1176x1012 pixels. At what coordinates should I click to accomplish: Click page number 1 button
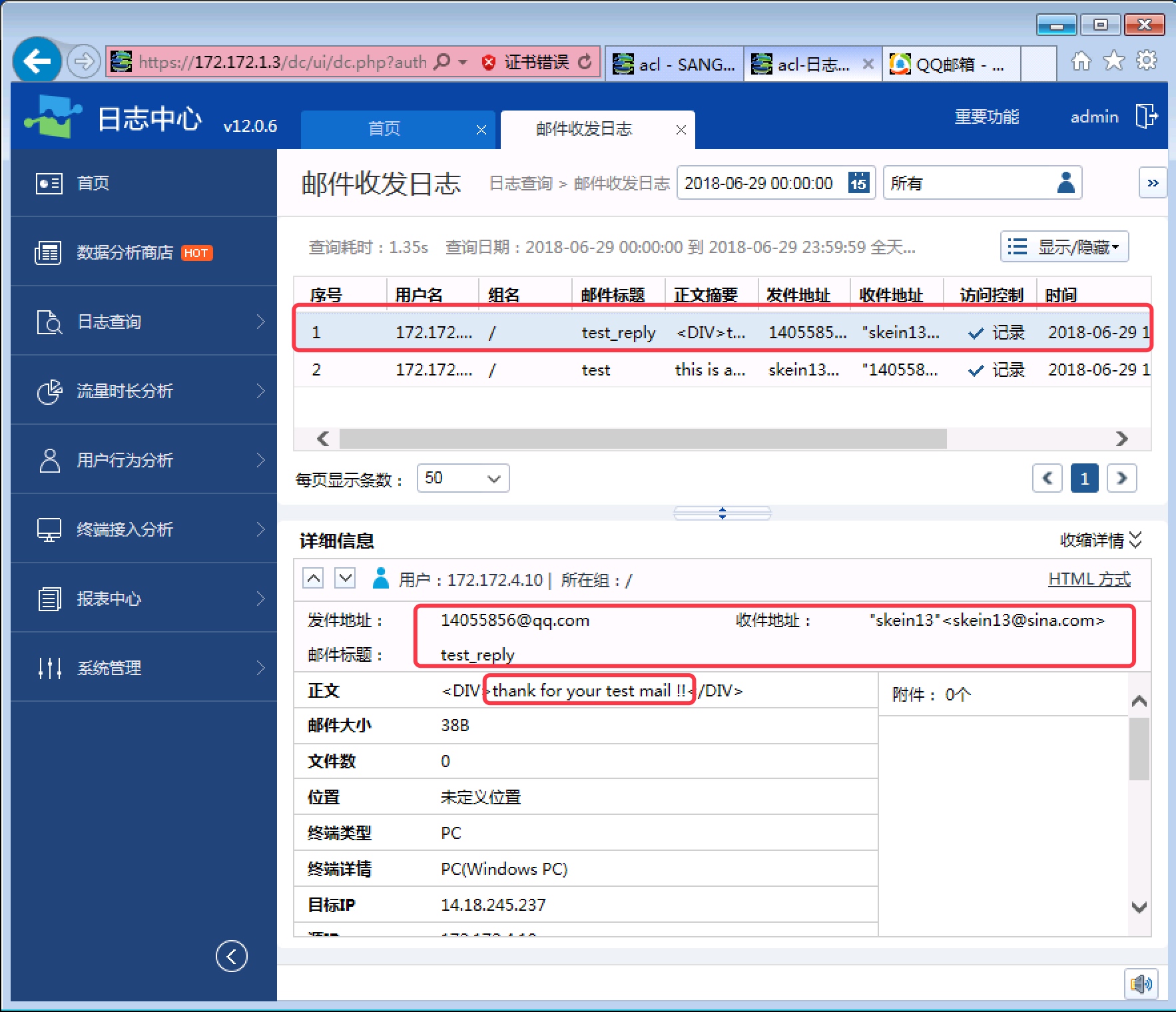1085,478
